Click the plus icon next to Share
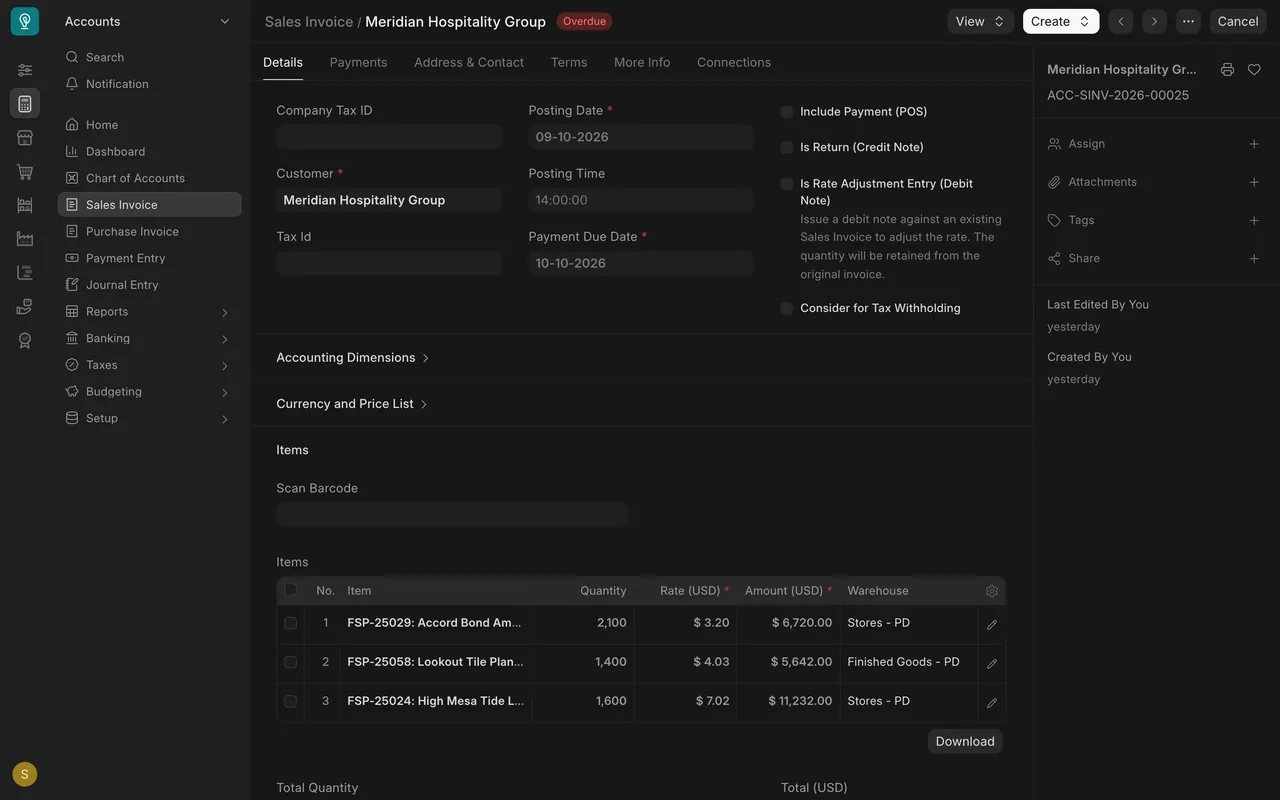Viewport: 1280px width, 800px height. click(1254, 258)
